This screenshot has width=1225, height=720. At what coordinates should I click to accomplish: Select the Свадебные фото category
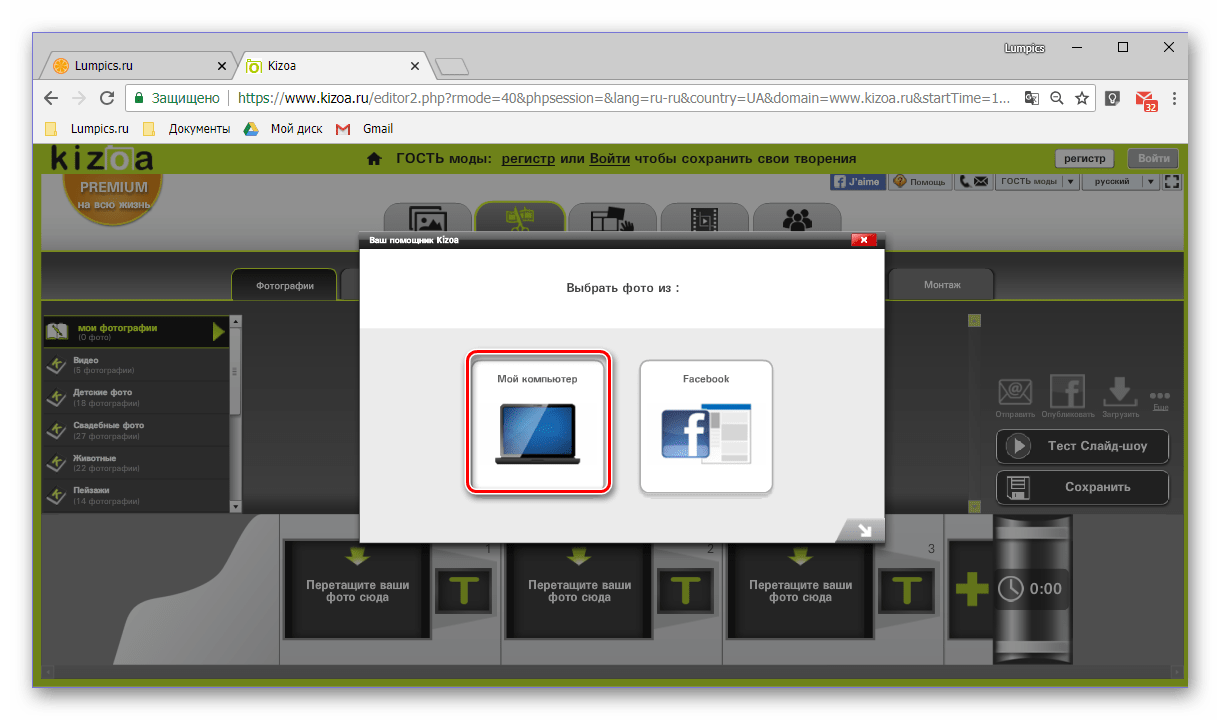(x=136, y=430)
